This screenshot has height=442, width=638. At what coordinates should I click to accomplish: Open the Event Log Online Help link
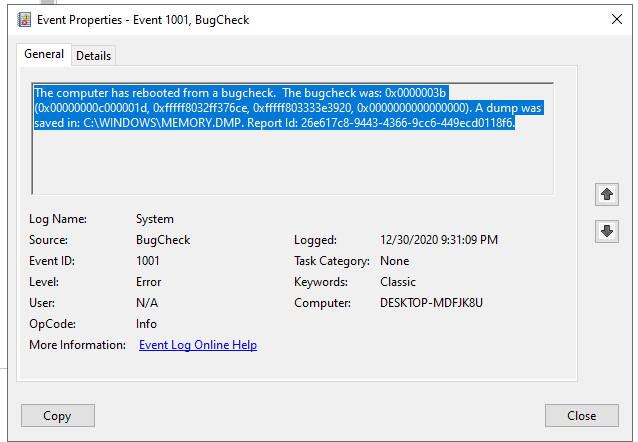click(198, 345)
